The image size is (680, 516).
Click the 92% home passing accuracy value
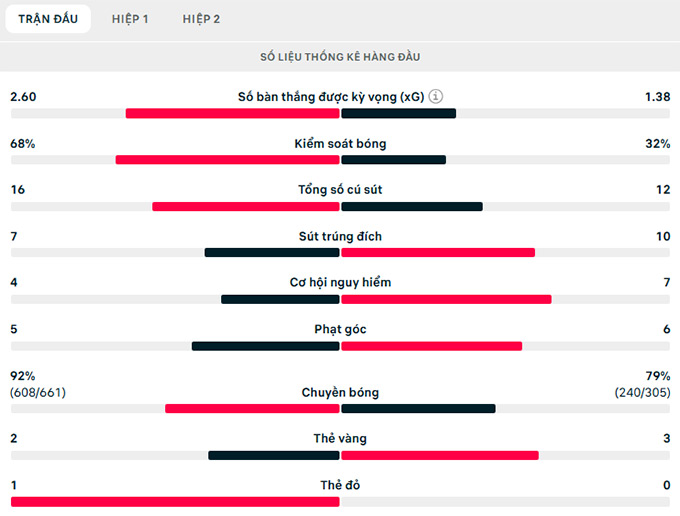(22, 376)
